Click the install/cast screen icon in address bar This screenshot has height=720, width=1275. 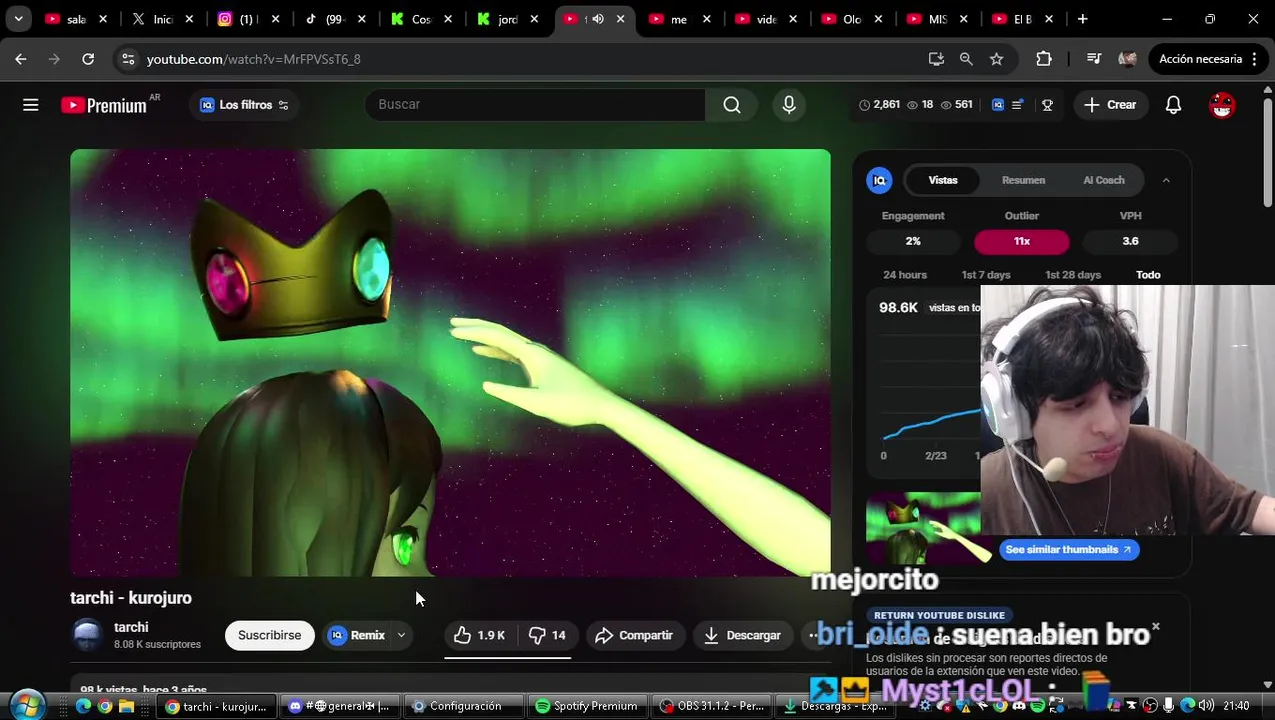coord(936,59)
